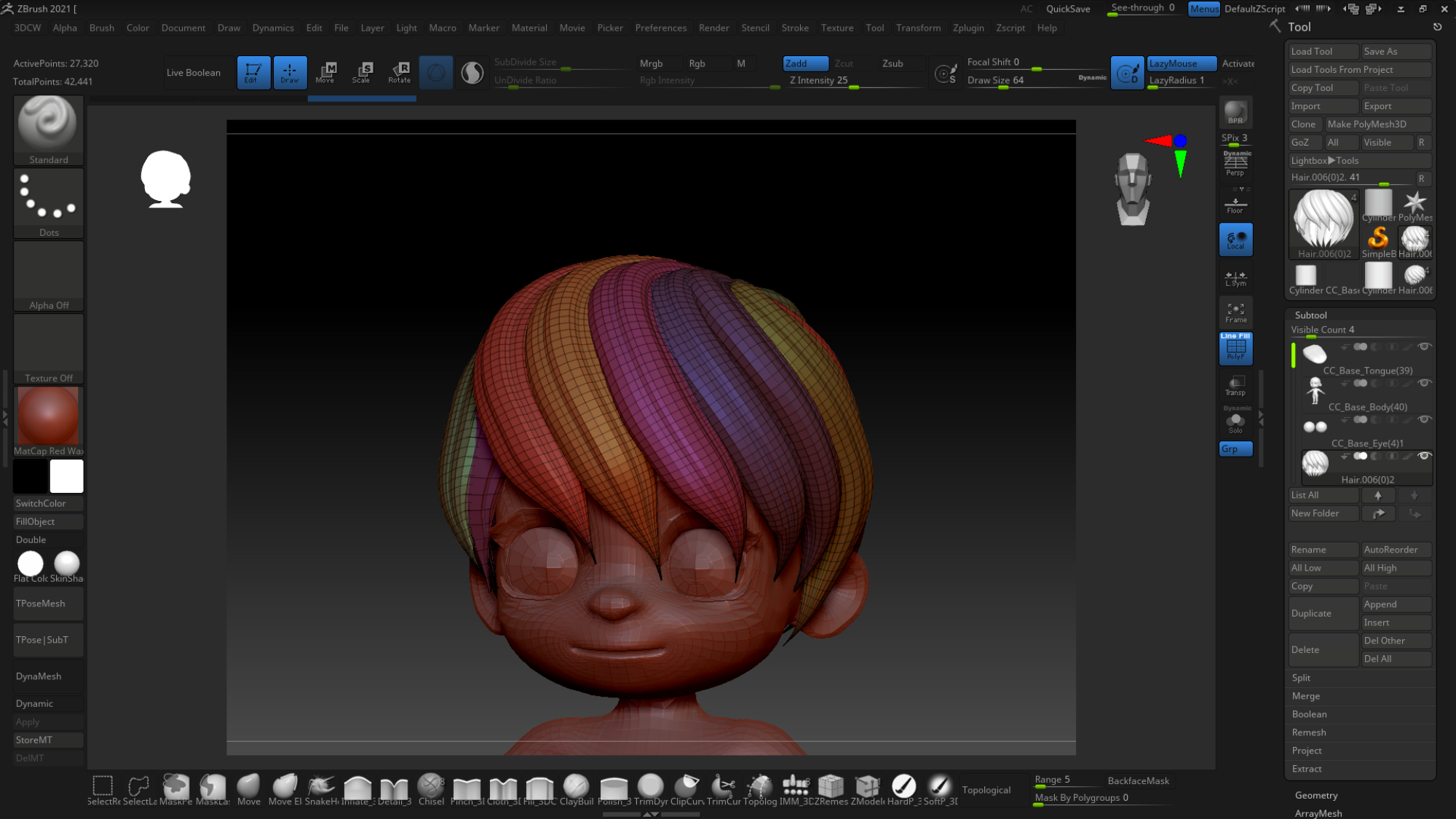Open the Brush menu
1456x819 pixels.
[x=101, y=28]
